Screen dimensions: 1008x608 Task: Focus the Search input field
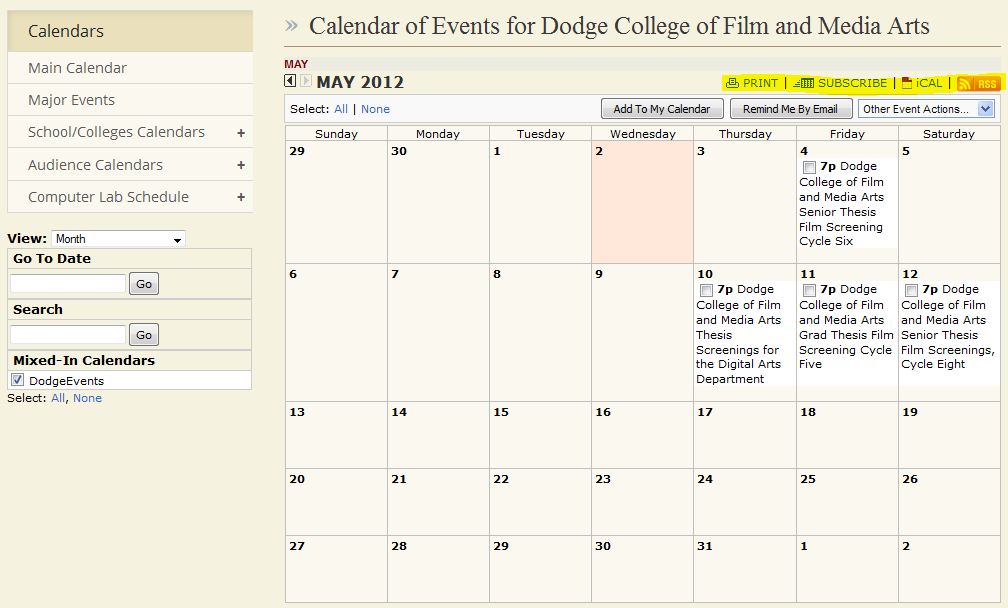[x=68, y=334]
